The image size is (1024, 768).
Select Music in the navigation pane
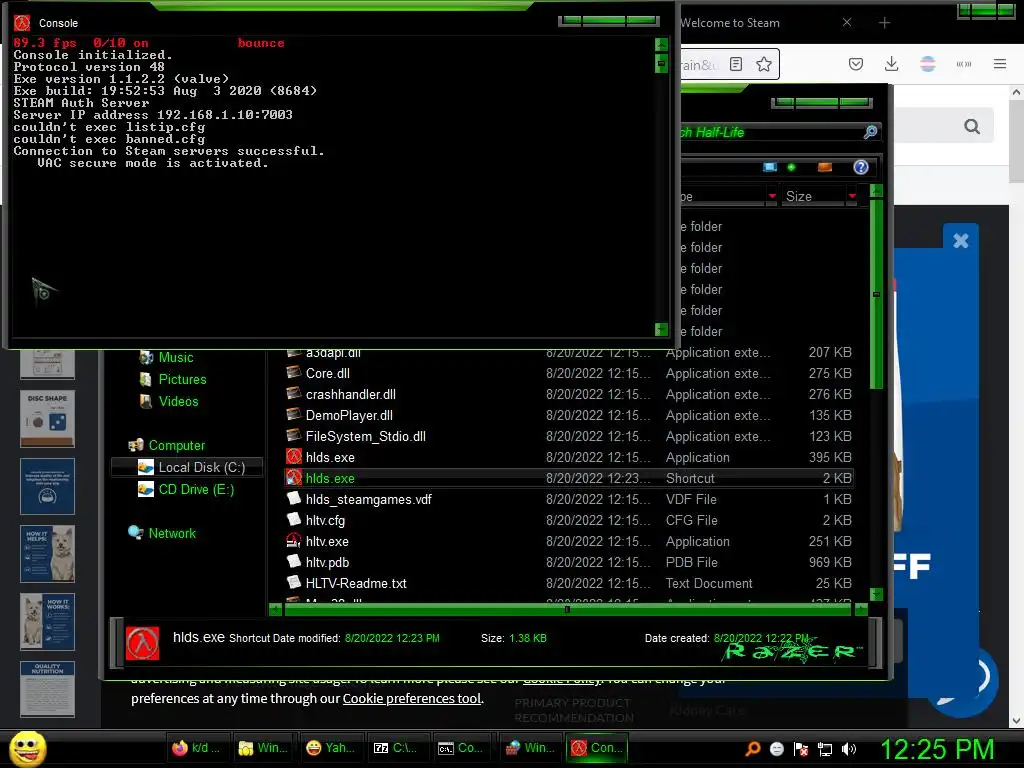click(175, 357)
